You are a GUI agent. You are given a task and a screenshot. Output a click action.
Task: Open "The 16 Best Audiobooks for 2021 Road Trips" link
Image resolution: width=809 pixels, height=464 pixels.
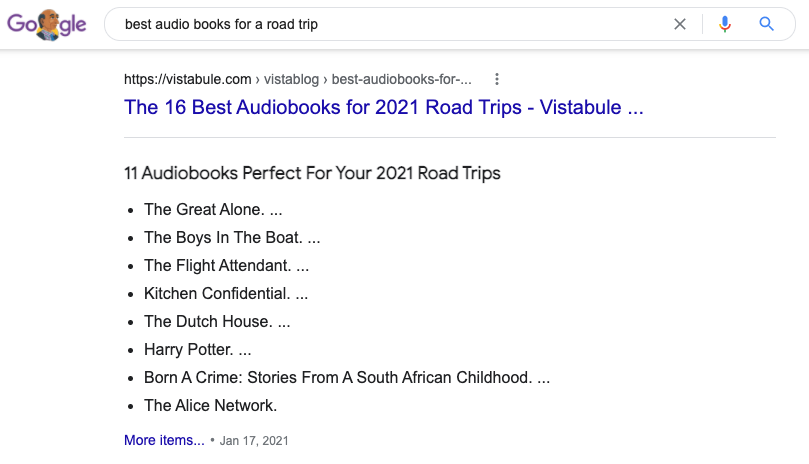point(383,107)
